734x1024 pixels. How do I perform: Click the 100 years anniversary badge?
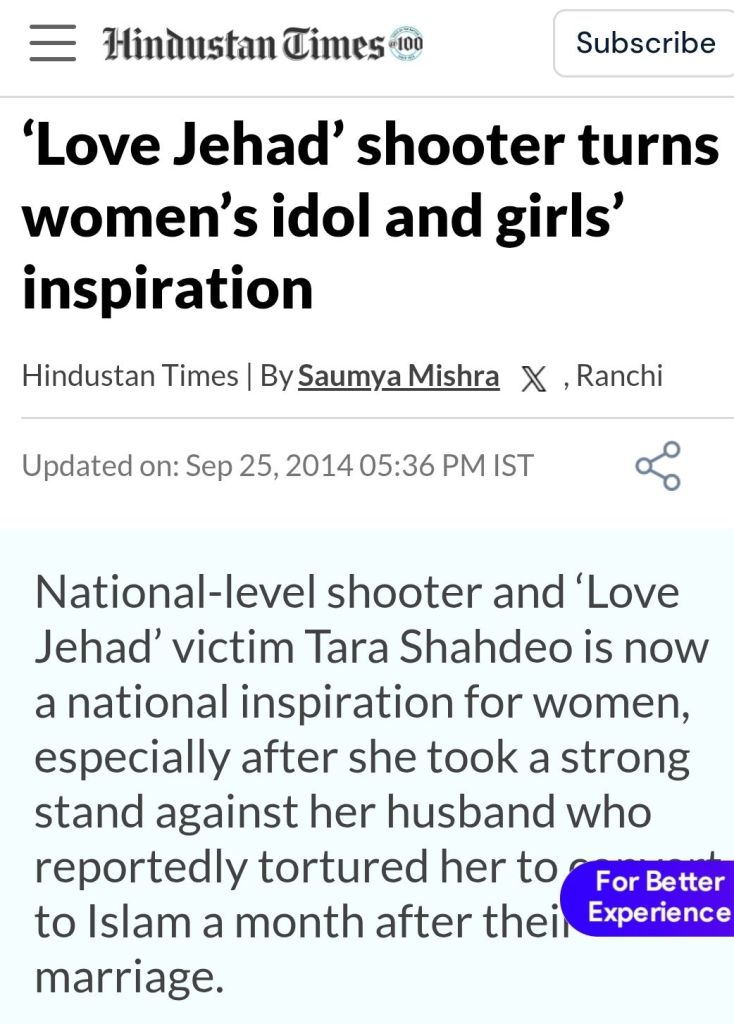tap(405, 44)
